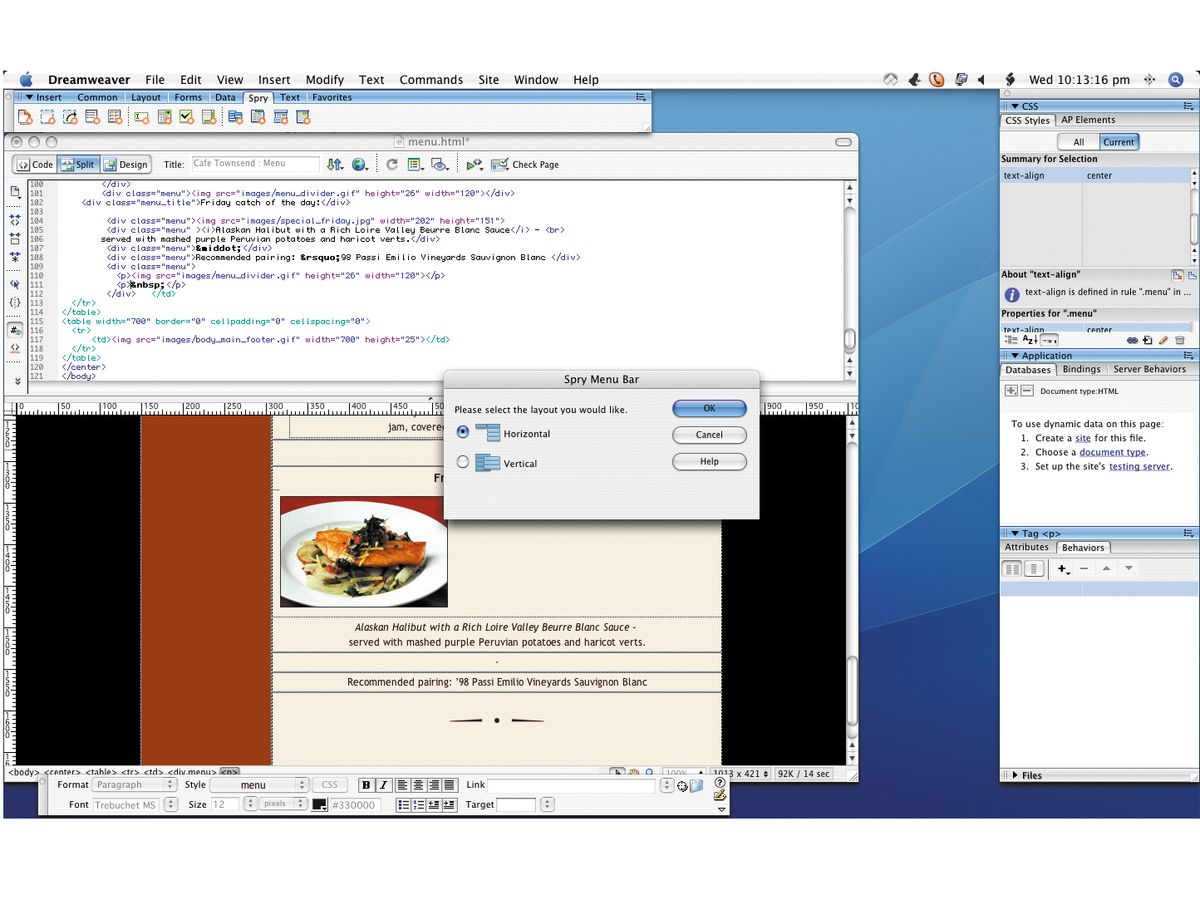1200x900 pixels.
Task: Expand the Files panel group
Action: [1015, 775]
